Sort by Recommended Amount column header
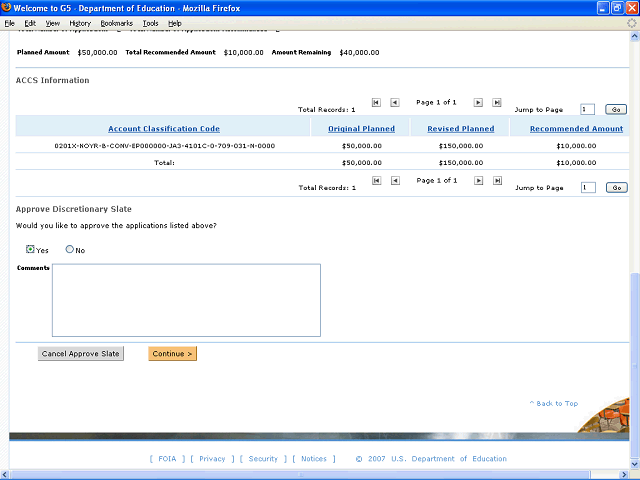Viewport: 640px width, 480px height. (x=576, y=128)
